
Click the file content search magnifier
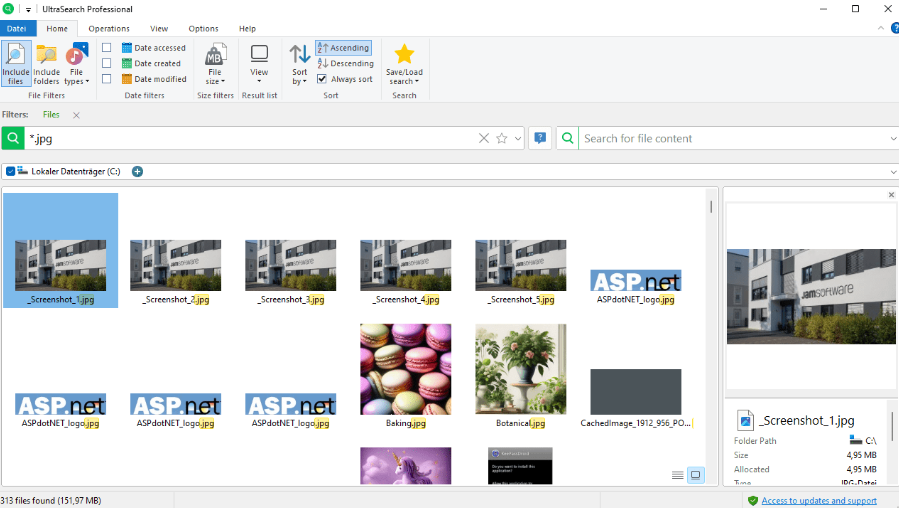(567, 138)
